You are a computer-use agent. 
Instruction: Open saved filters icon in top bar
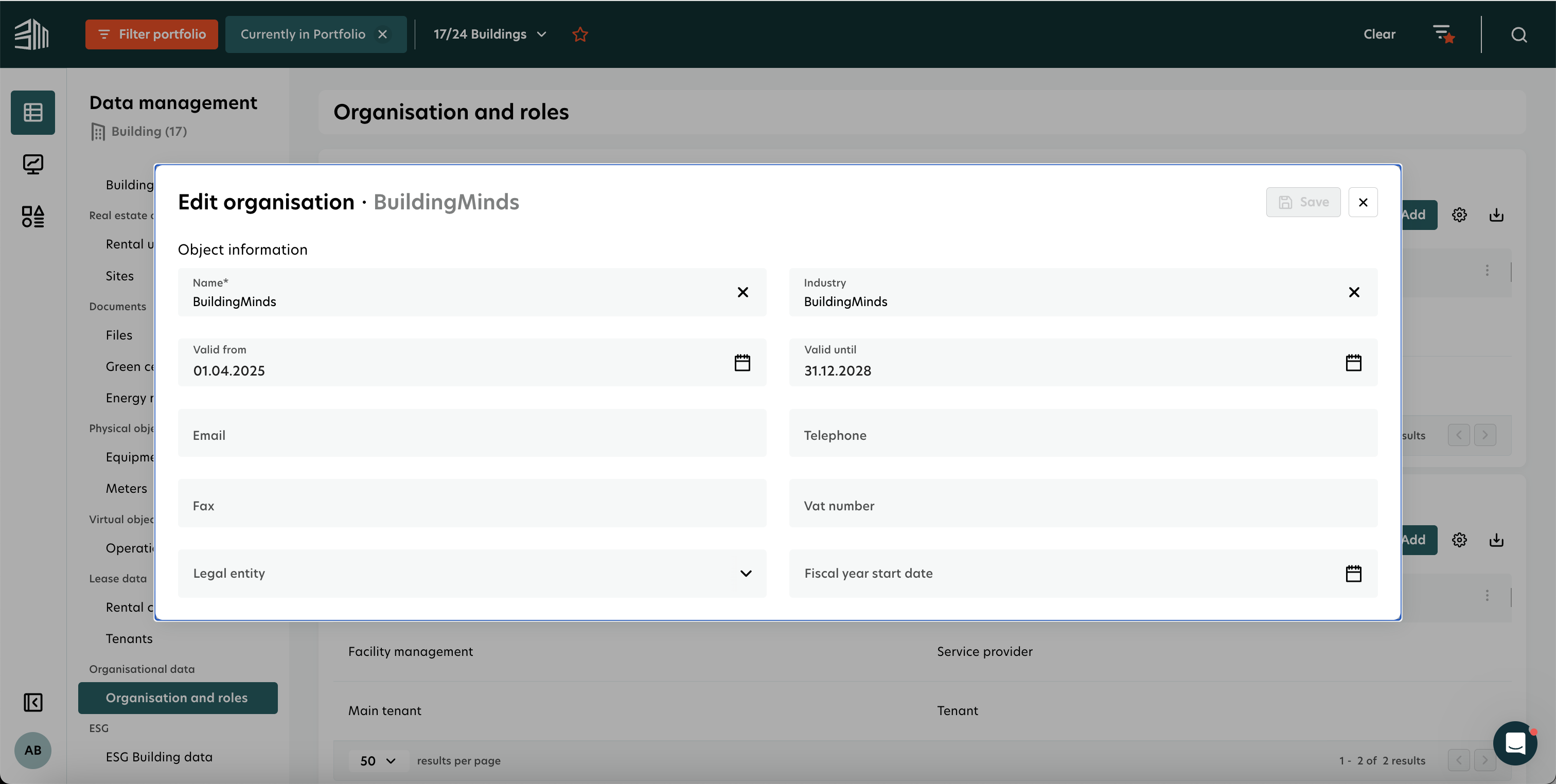click(1443, 34)
